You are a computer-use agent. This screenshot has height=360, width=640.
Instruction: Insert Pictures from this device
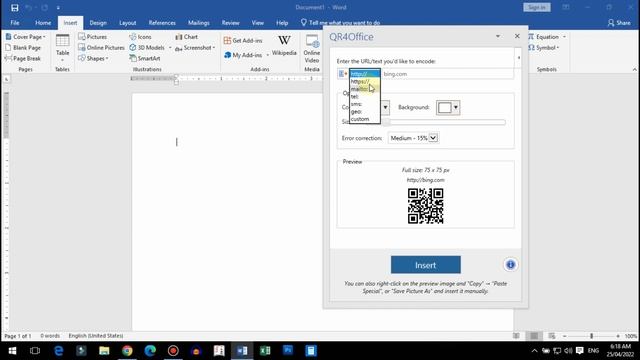tap(93, 37)
